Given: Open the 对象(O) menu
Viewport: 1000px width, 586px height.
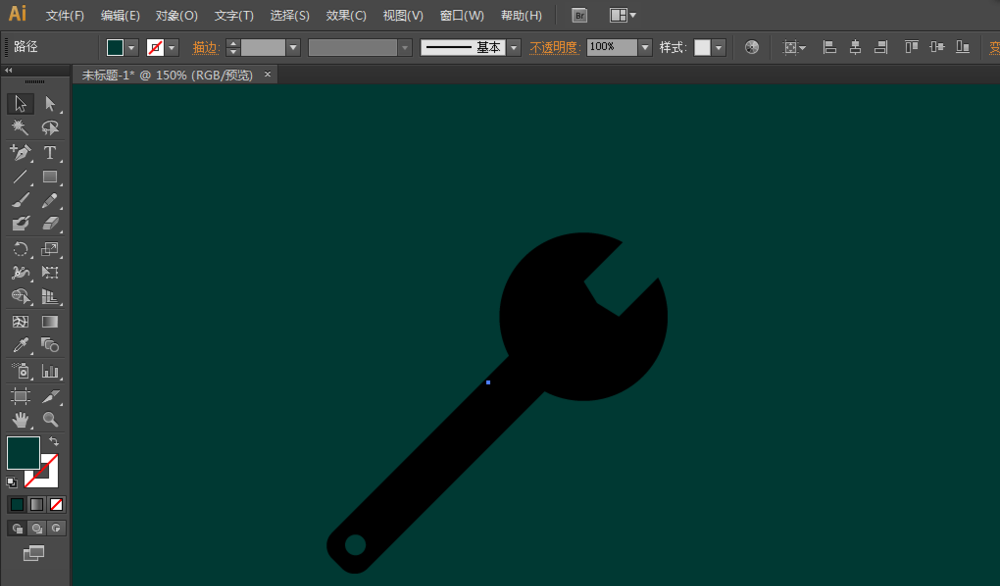Looking at the screenshot, I should point(177,16).
